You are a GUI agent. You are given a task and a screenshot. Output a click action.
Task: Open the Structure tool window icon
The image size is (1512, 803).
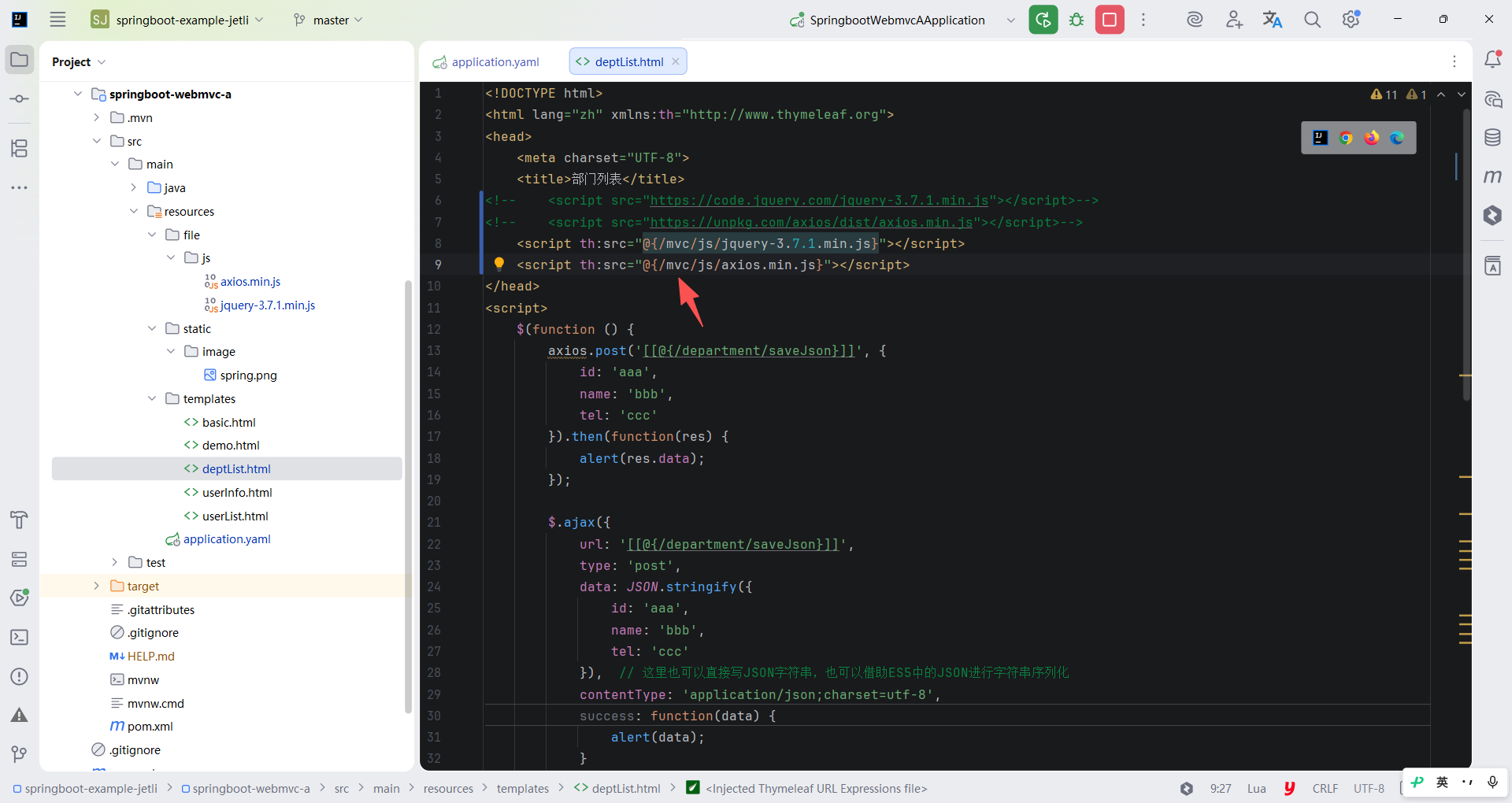click(20, 148)
